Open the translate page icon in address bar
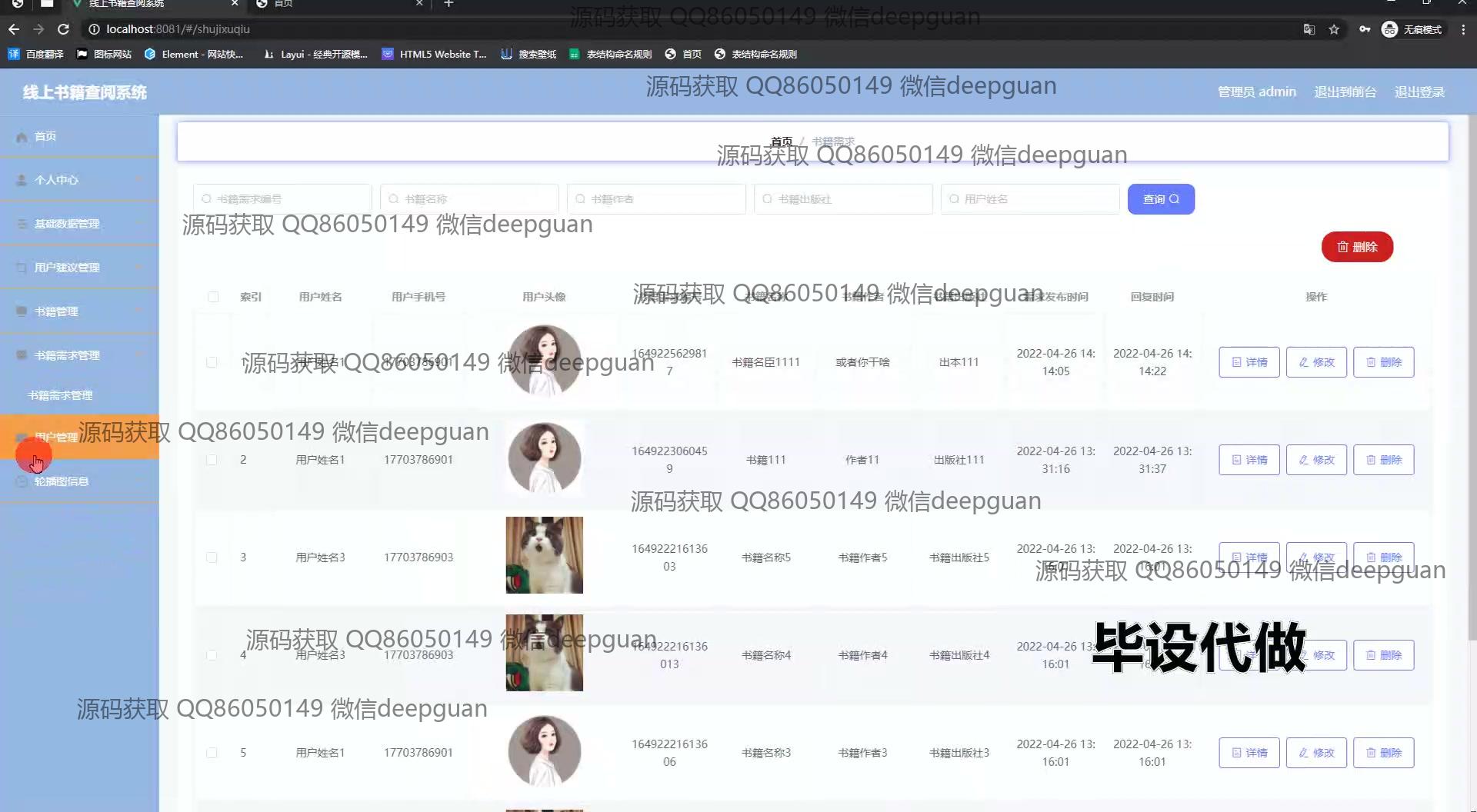 click(x=1309, y=29)
